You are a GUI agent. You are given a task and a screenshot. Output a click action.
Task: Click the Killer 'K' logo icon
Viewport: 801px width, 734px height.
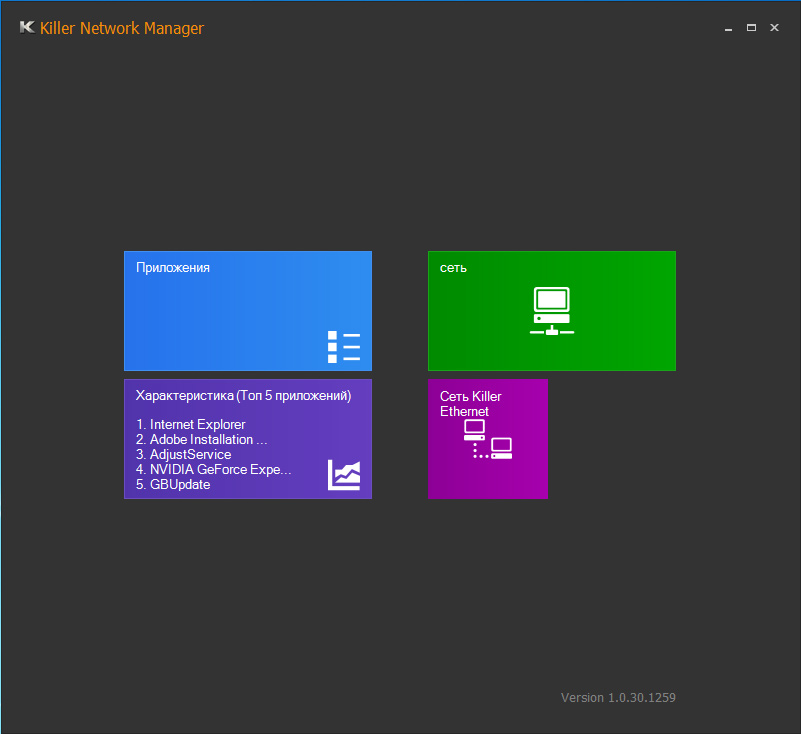pyautogui.click(x=27, y=27)
